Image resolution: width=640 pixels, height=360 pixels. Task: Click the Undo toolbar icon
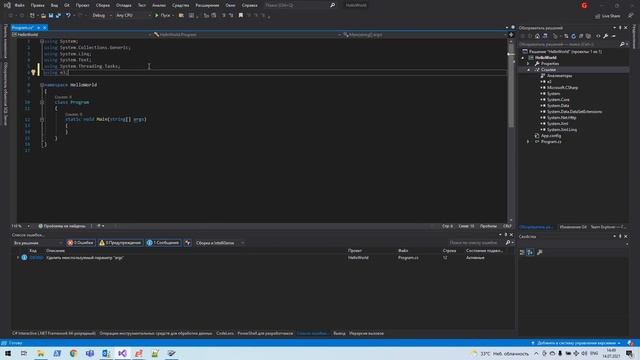pos(68,16)
